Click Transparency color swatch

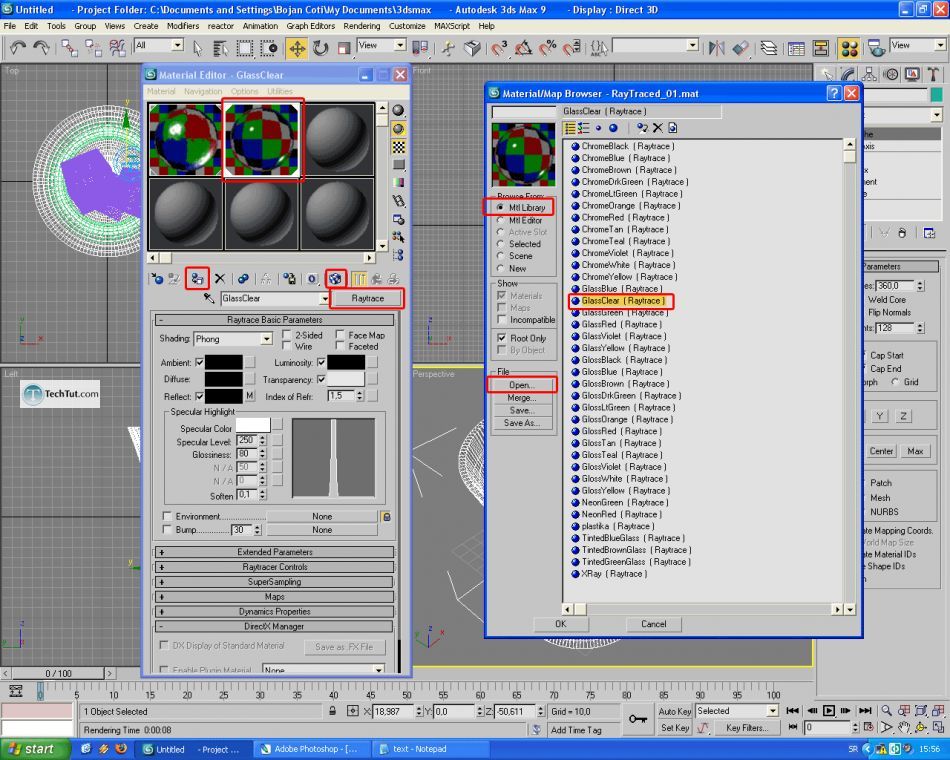345,379
